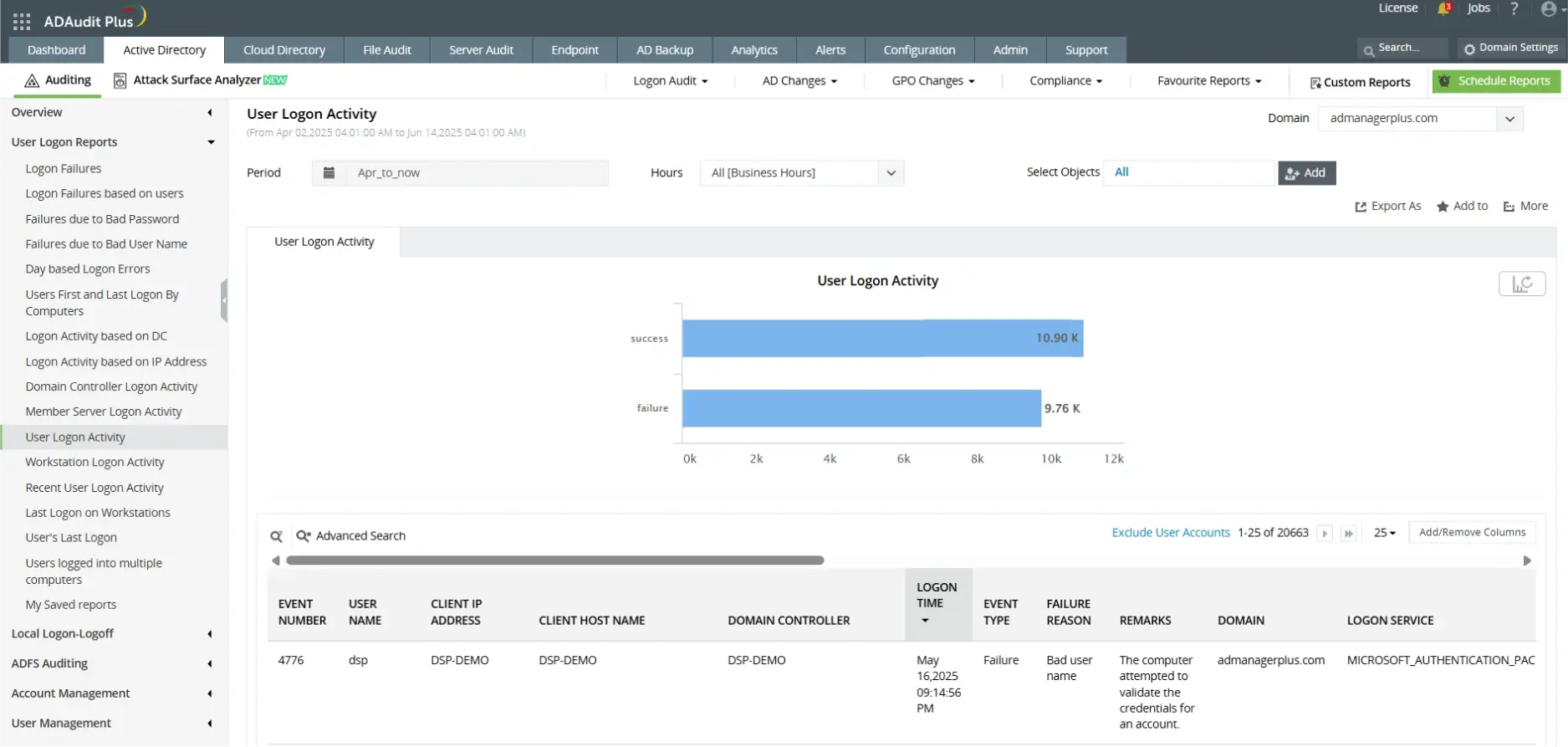Expand the Overview section
Screen dimensions: 1568x747
click(210, 112)
